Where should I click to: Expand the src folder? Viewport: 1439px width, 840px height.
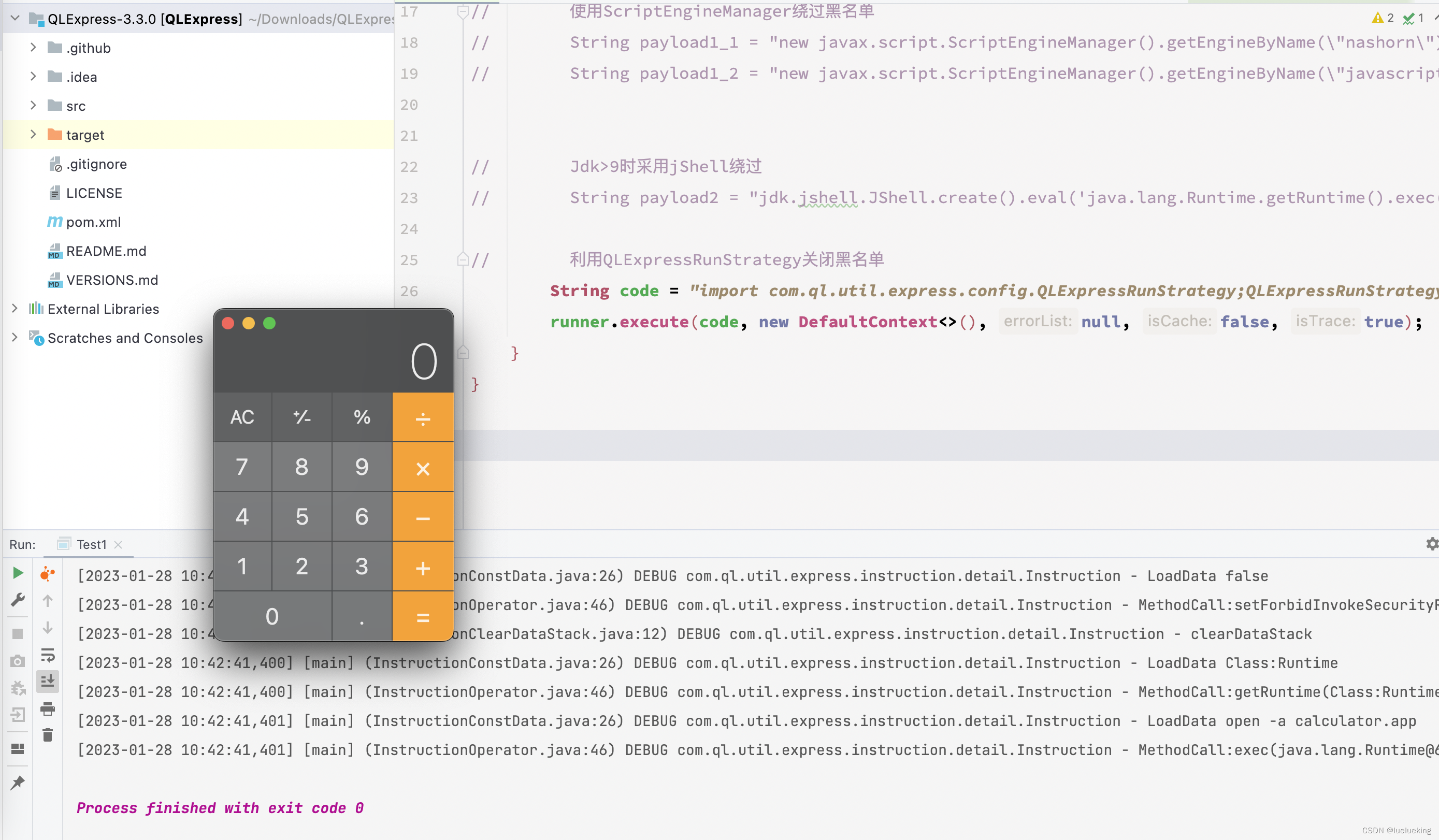[x=33, y=106]
